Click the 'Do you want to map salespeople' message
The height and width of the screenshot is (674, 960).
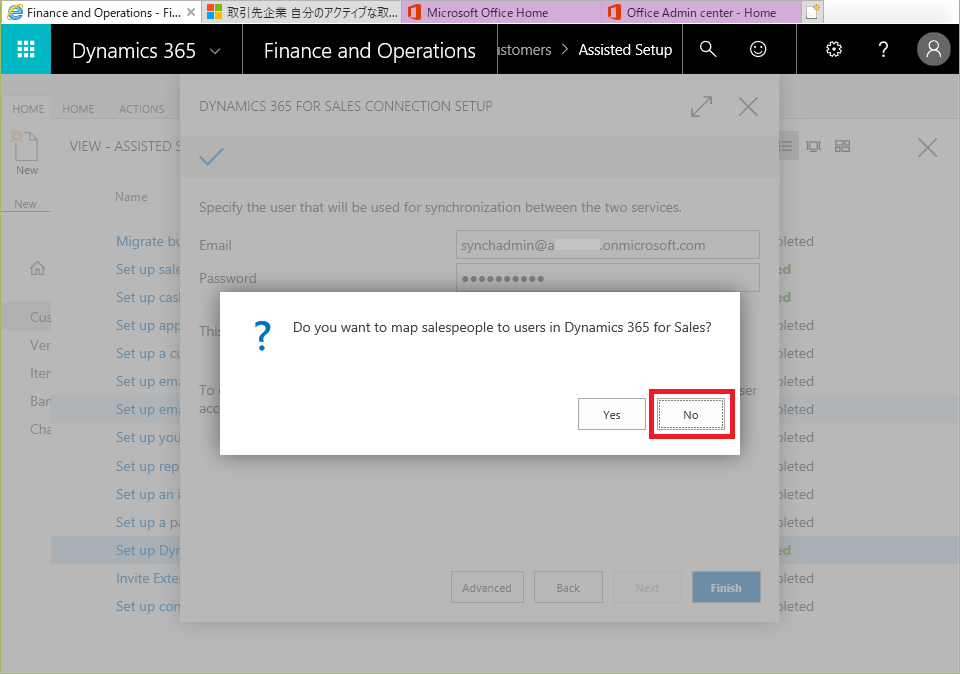pos(502,328)
